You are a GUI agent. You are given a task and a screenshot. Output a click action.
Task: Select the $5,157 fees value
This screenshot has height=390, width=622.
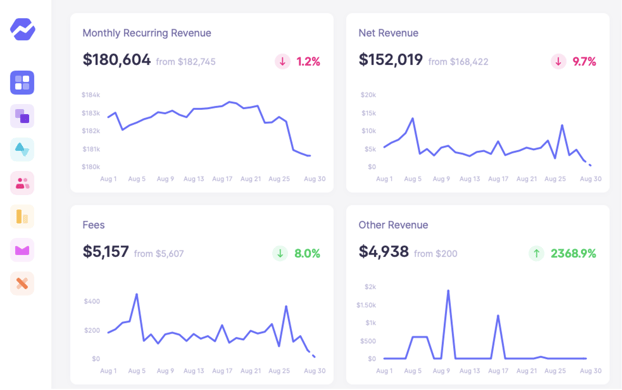[x=106, y=252]
